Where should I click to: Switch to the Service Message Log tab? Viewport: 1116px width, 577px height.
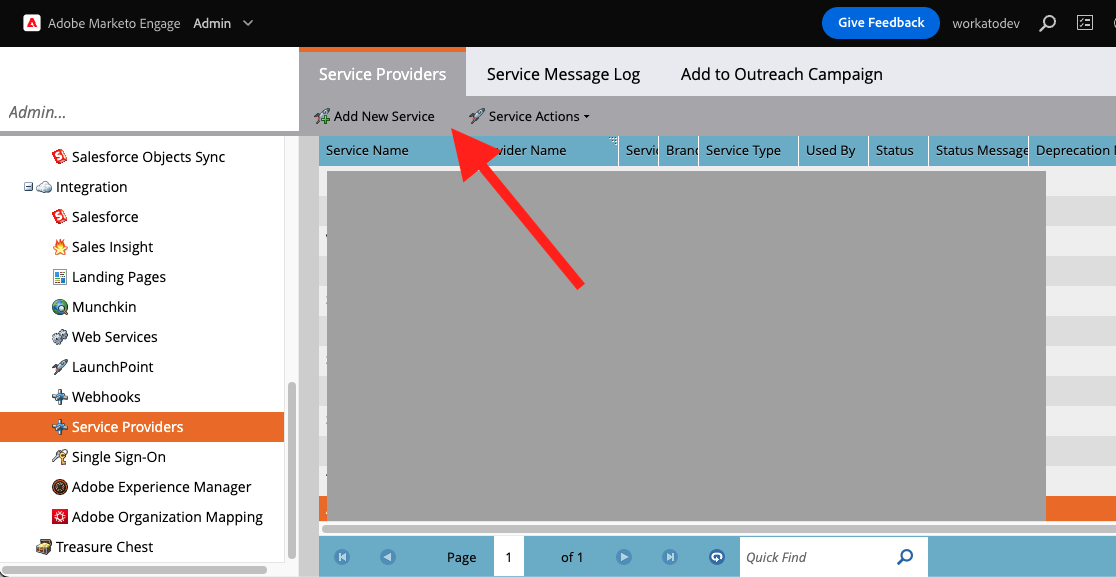pos(563,74)
